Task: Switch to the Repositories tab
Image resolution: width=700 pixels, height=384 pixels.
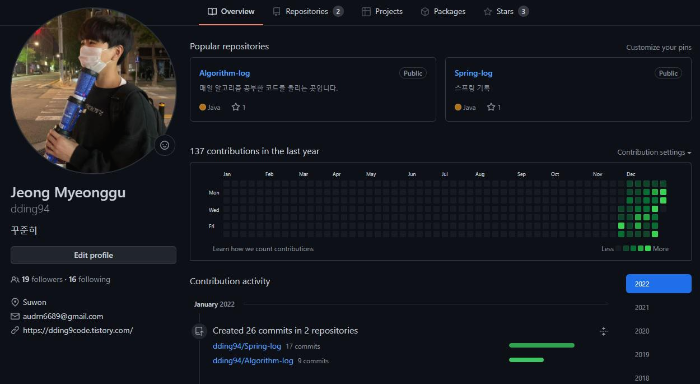Action: [308, 12]
